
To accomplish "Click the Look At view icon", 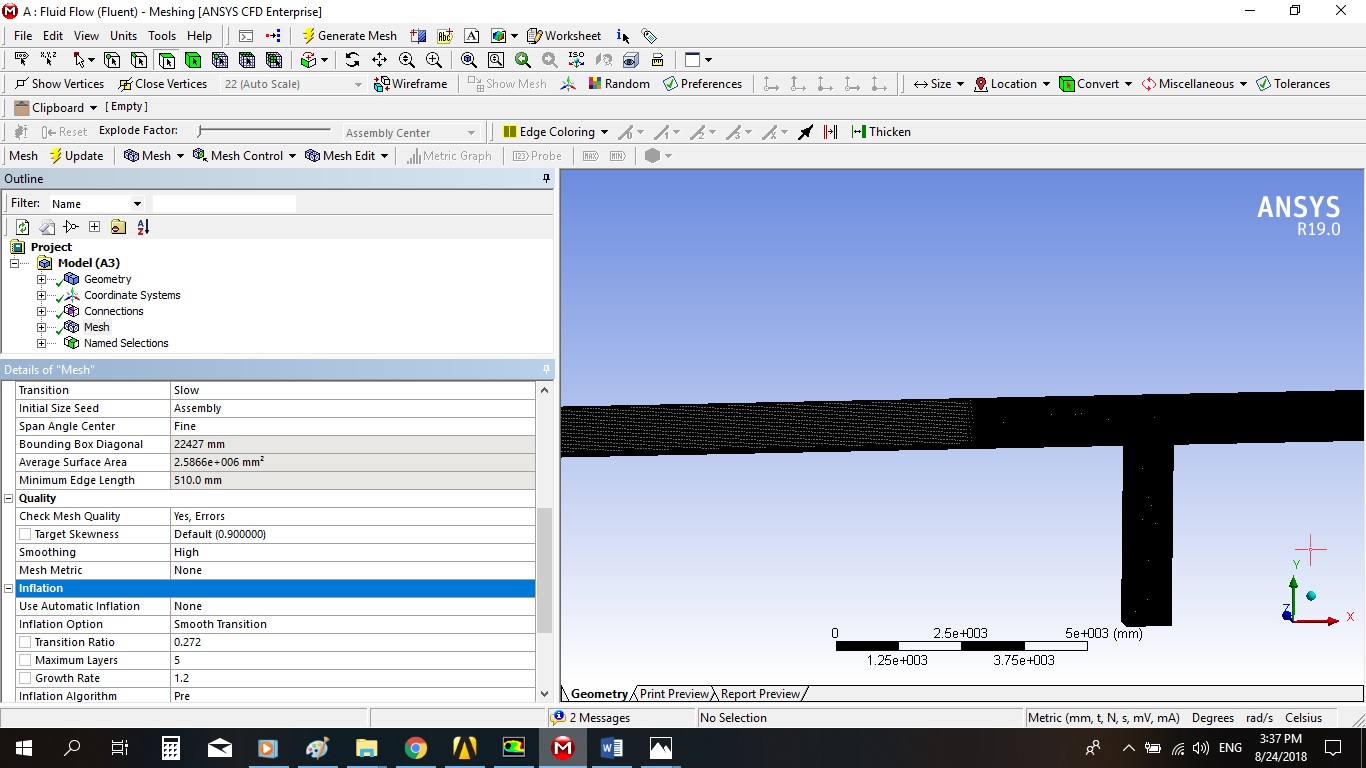I will click(603, 60).
